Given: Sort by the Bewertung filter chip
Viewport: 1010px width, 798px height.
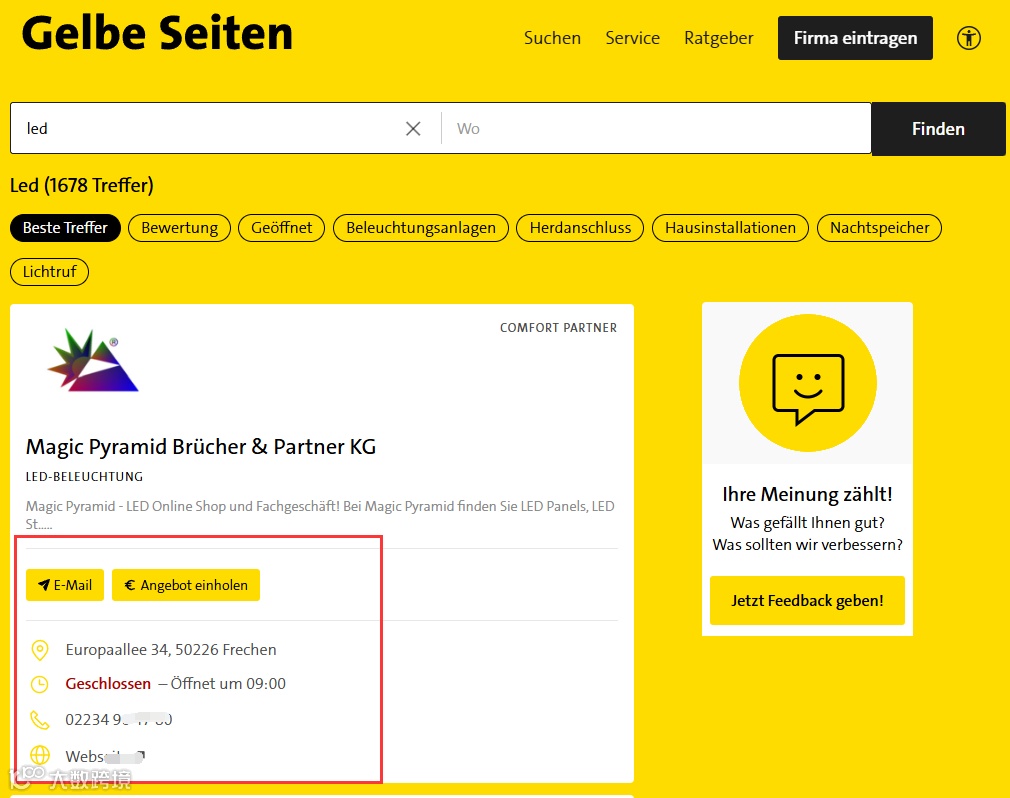Looking at the screenshot, I should coord(180,228).
